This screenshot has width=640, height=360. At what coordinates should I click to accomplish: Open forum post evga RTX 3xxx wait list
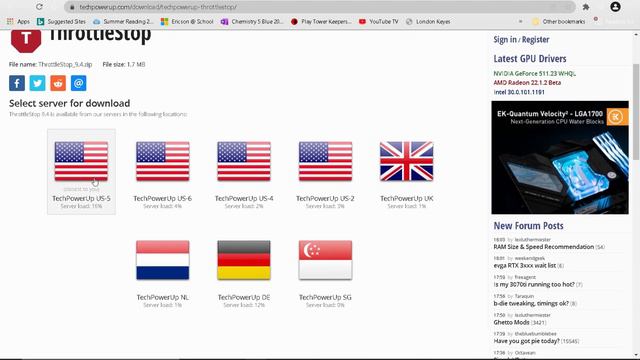(524, 266)
